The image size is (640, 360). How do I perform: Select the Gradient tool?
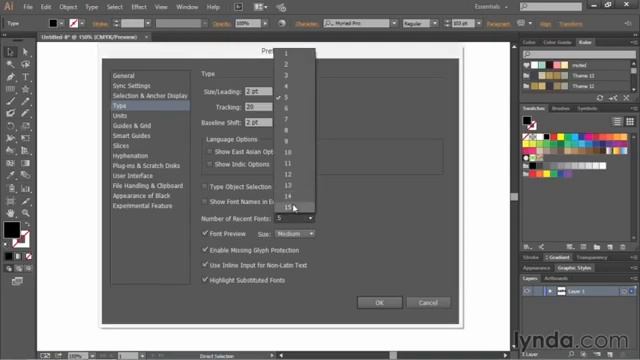(25, 163)
